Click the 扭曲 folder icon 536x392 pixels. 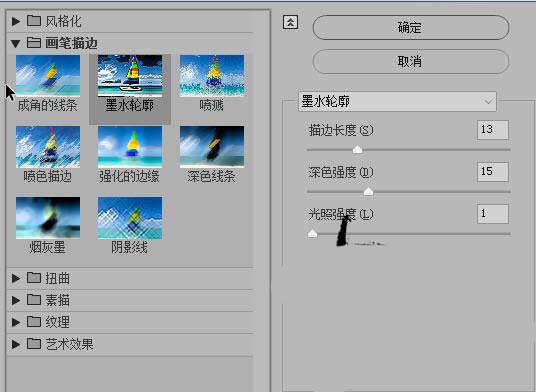[x=34, y=278]
